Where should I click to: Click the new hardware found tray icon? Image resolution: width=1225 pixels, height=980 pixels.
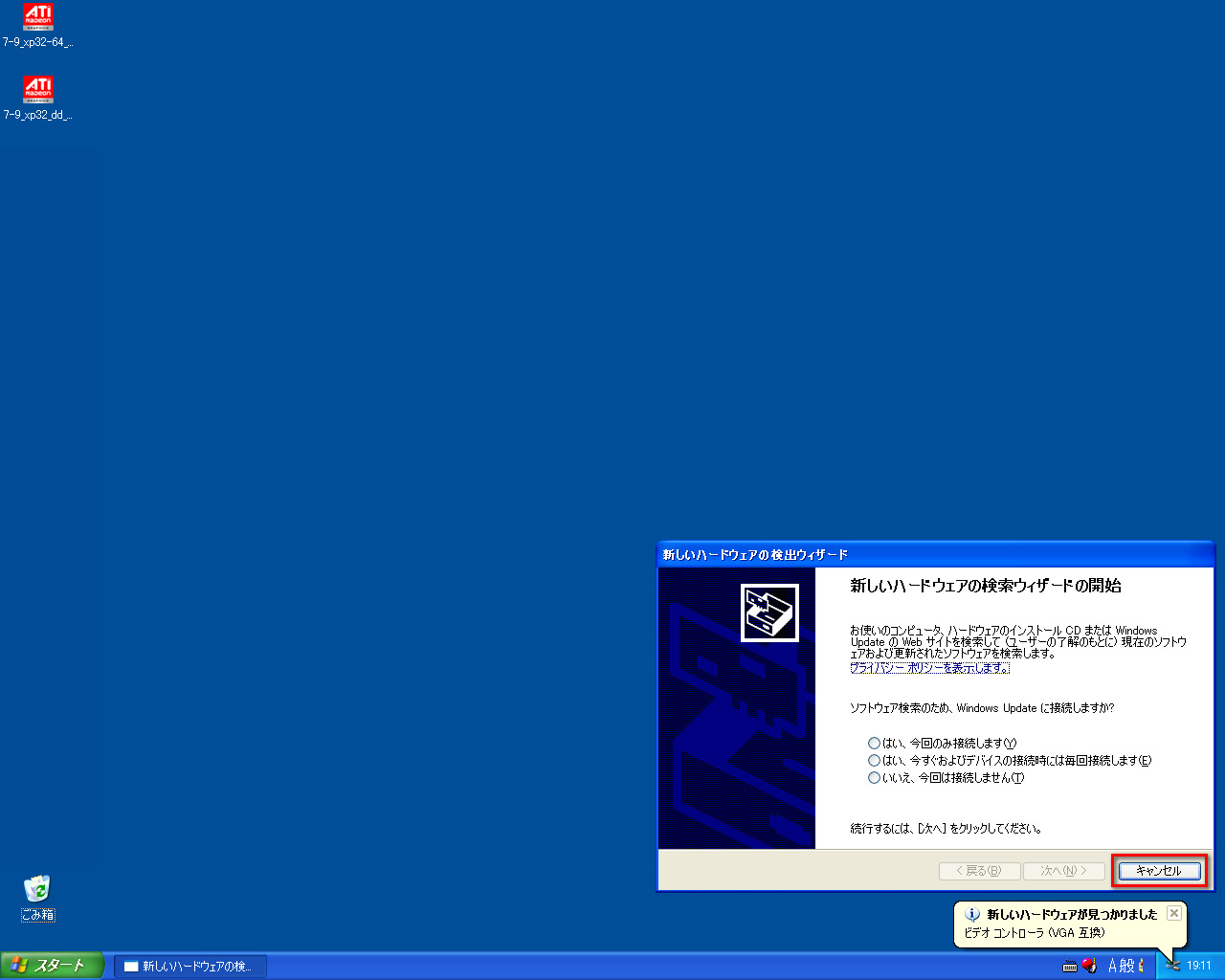pos(1172,966)
